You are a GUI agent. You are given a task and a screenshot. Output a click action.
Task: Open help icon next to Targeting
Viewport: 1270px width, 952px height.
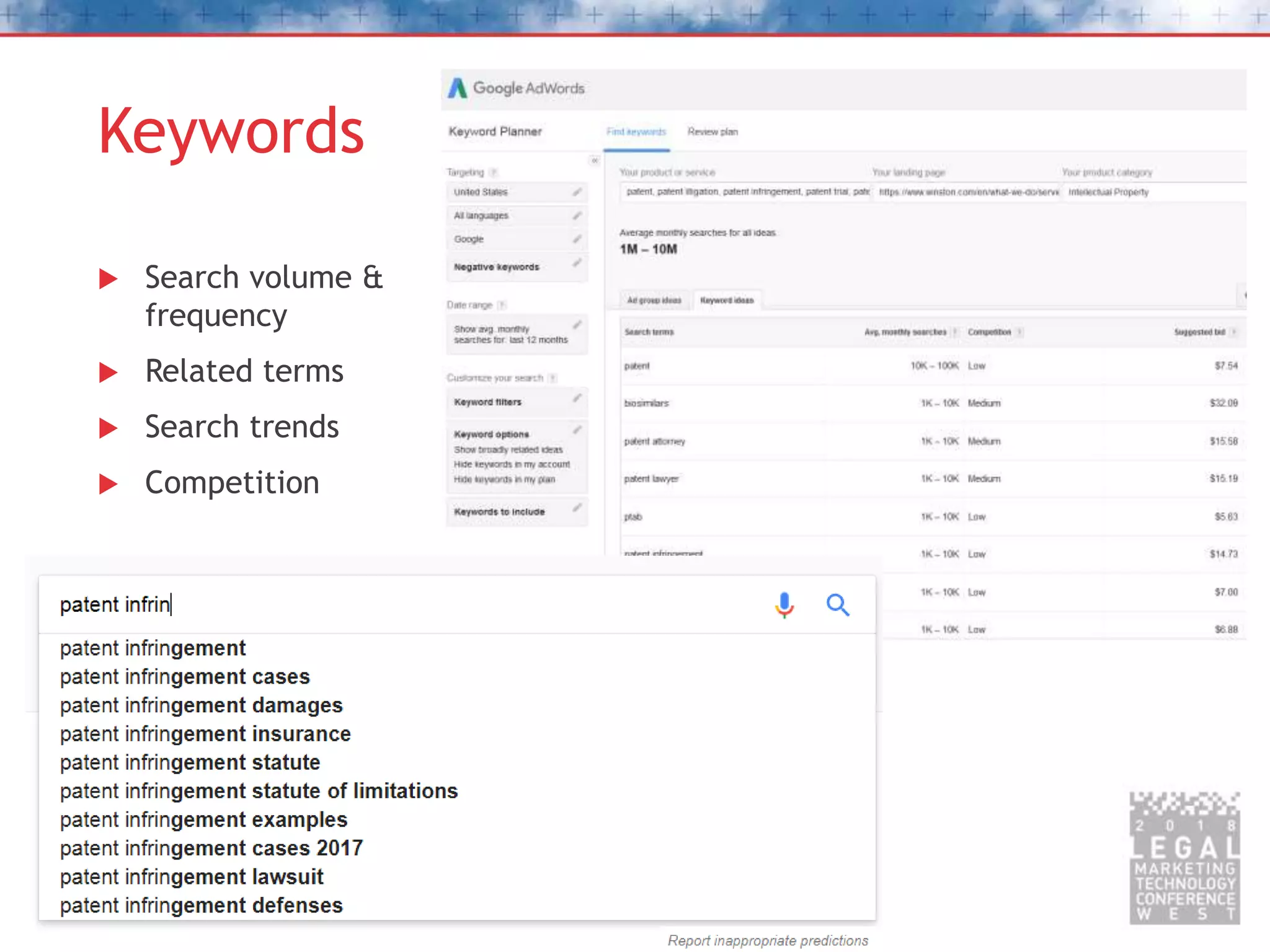pyautogui.click(x=494, y=172)
